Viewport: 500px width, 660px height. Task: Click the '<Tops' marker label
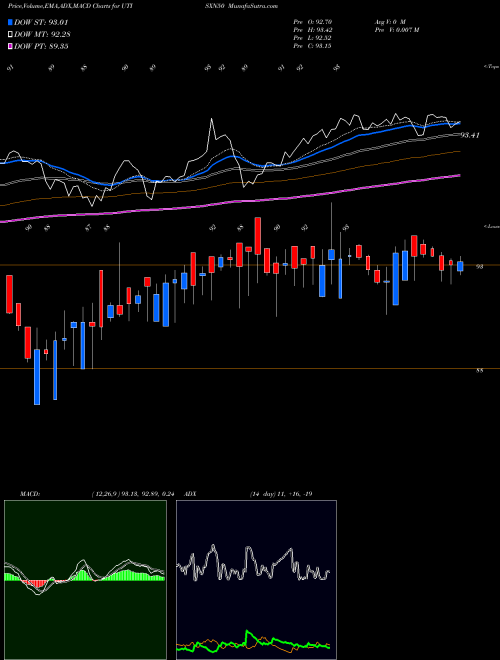pos(491,67)
